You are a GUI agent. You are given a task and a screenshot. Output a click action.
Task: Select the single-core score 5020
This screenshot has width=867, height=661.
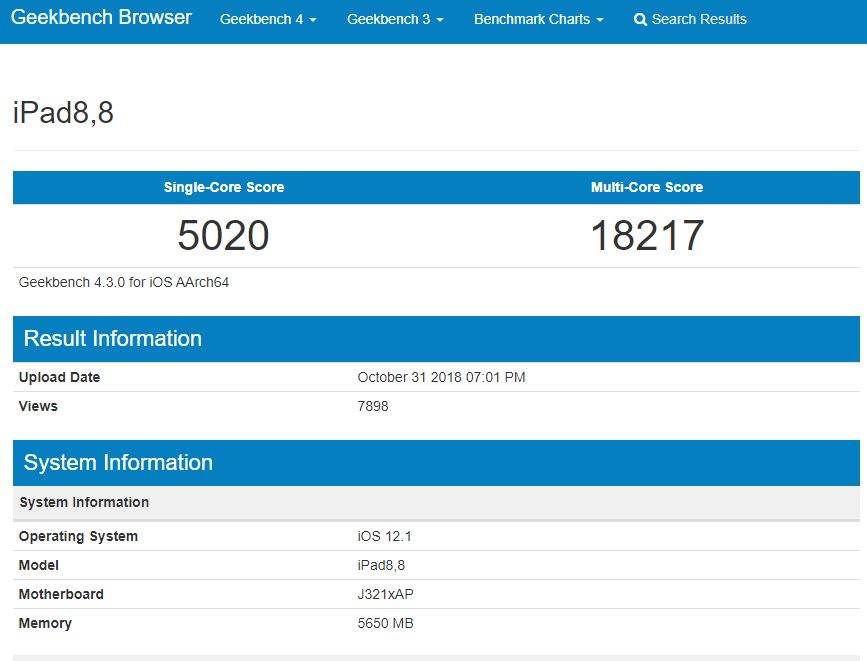coord(223,236)
